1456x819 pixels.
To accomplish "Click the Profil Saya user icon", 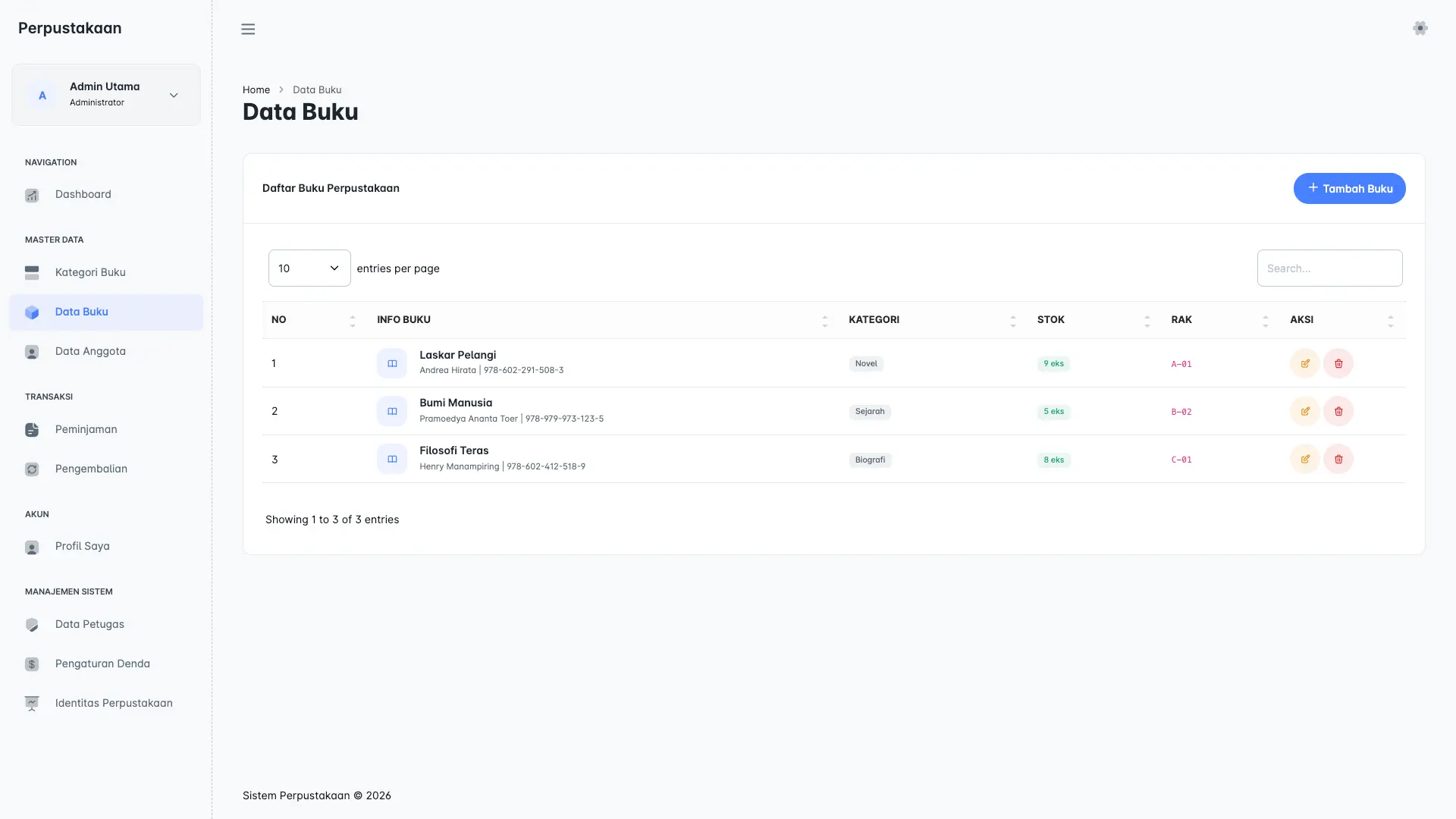I will point(32,547).
